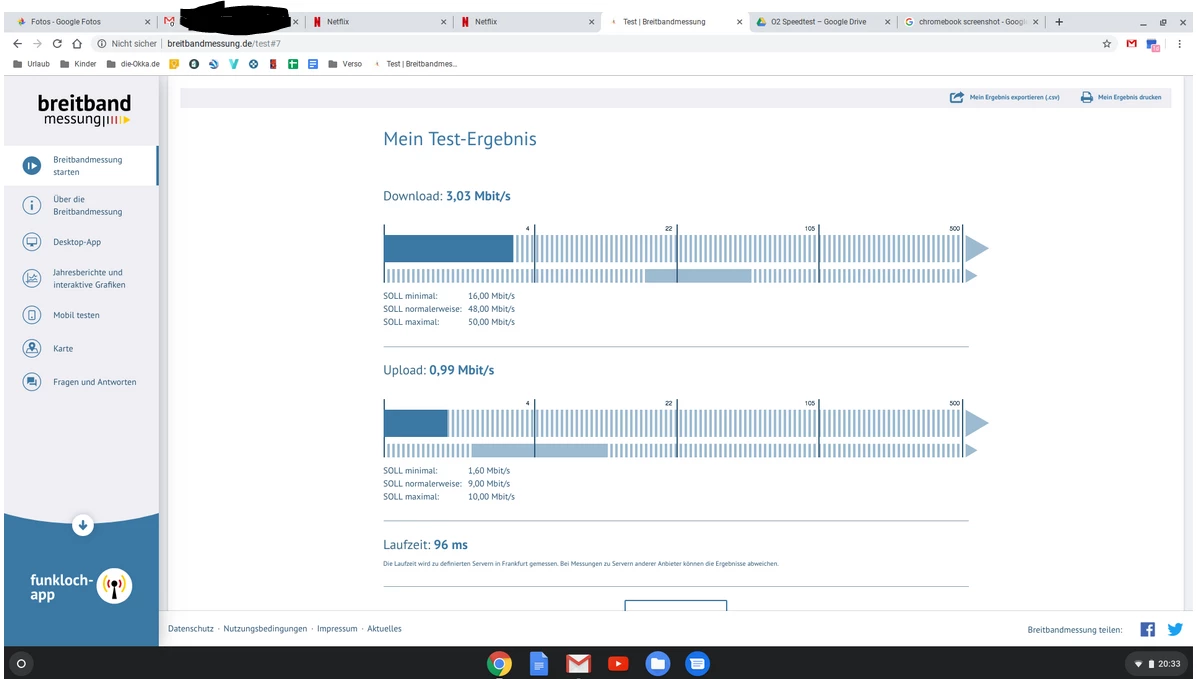
Task: Share on Facebook icon
Action: pyautogui.click(x=1147, y=629)
